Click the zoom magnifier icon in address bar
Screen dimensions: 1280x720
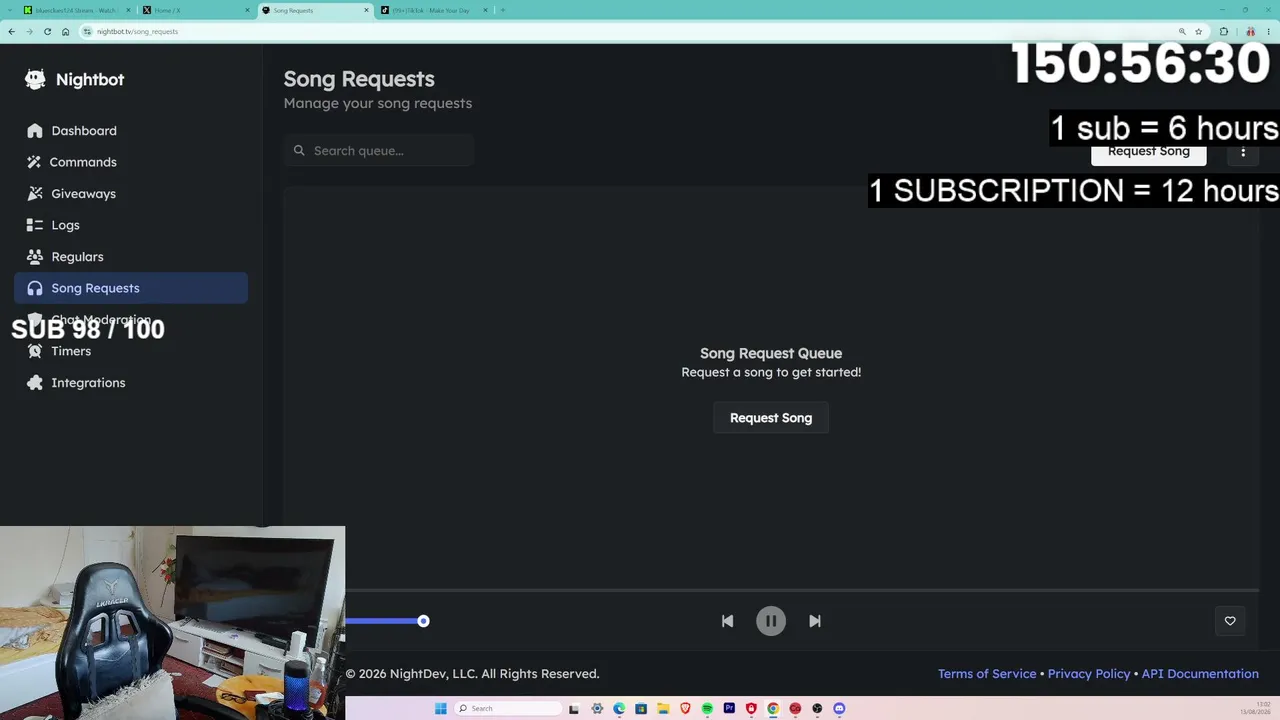1182,32
